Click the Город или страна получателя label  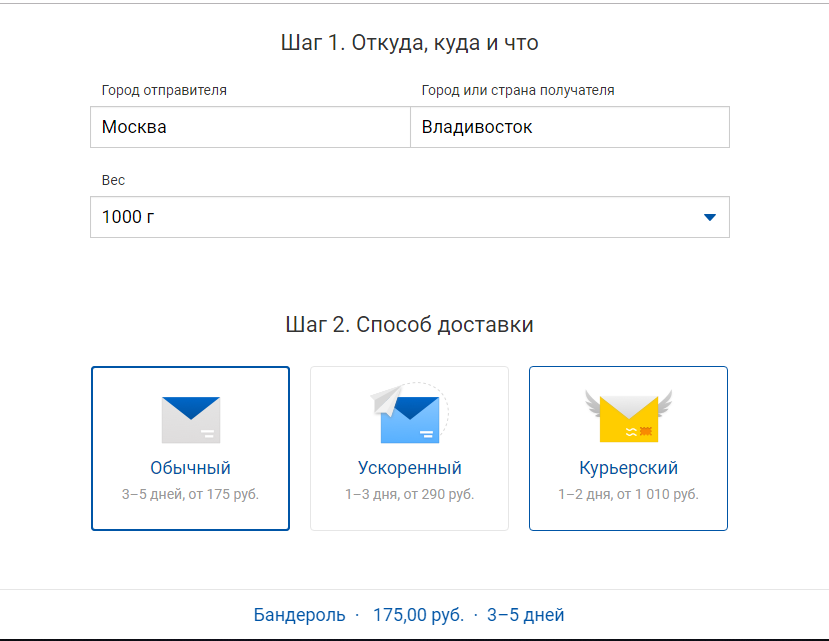[518, 90]
